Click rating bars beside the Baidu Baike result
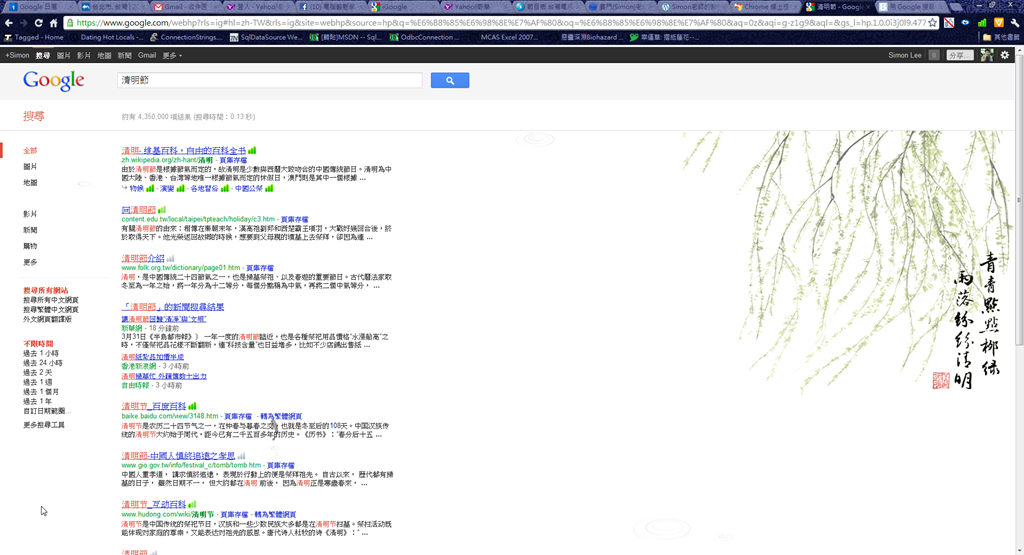 pyautogui.click(x=192, y=406)
